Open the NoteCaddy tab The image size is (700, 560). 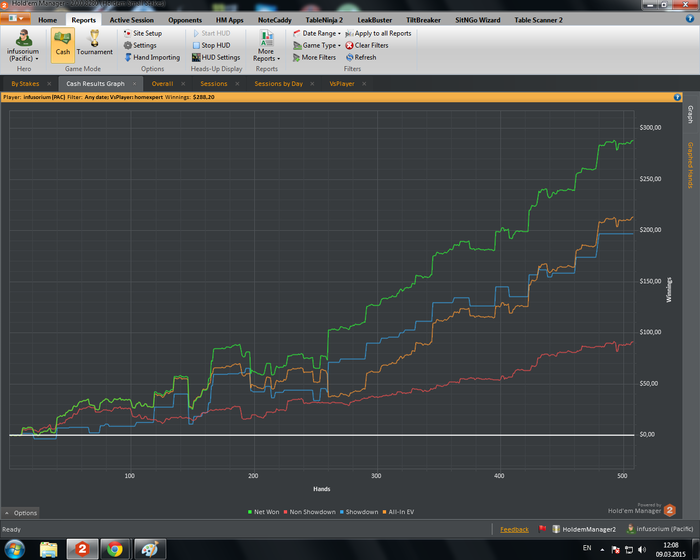(x=275, y=20)
